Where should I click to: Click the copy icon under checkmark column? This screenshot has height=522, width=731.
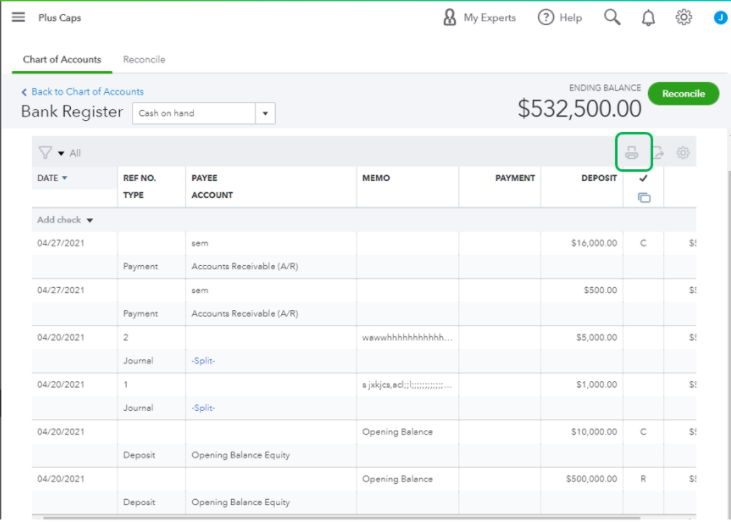click(x=643, y=198)
